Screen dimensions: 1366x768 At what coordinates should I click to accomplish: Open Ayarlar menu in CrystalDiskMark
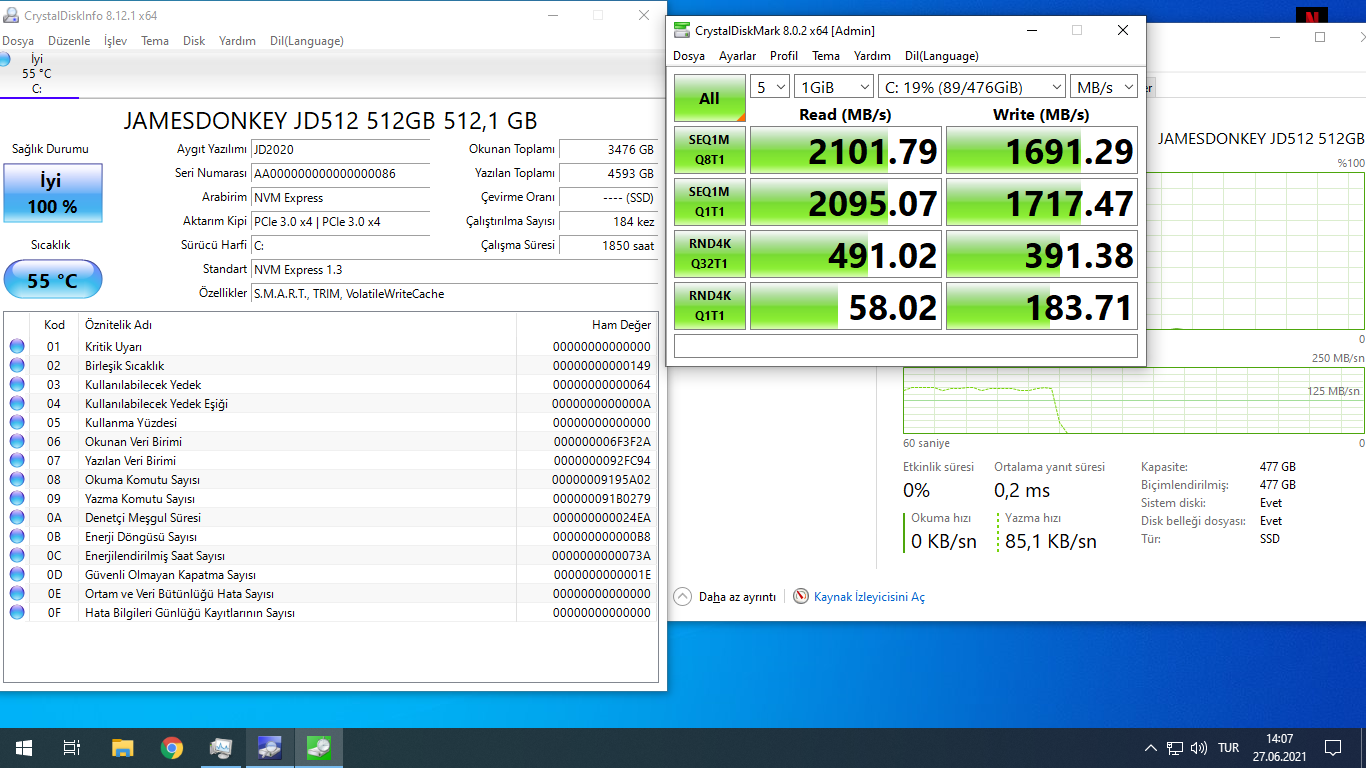pos(738,56)
